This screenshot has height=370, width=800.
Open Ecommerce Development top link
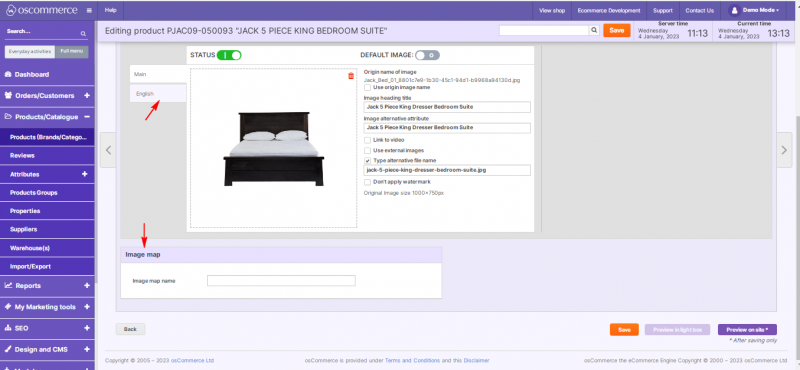(x=609, y=10)
